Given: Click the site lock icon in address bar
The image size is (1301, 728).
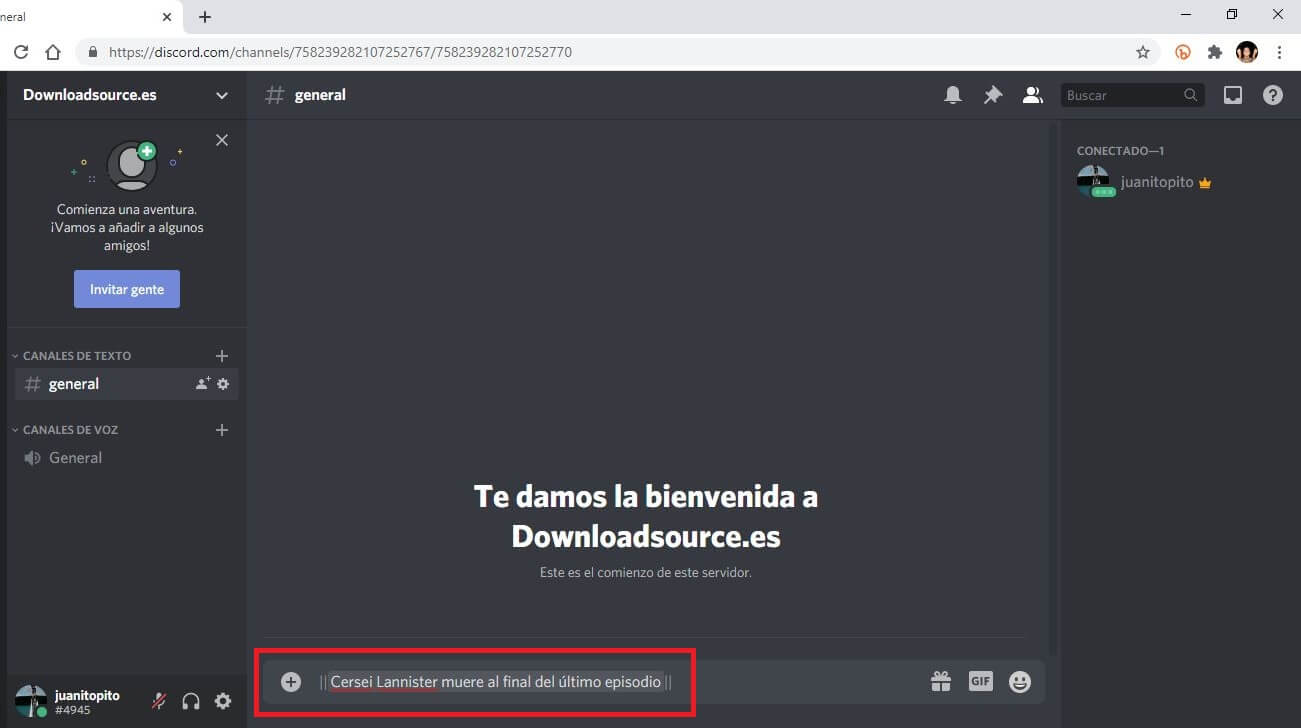Looking at the screenshot, I should click(93, 52).
